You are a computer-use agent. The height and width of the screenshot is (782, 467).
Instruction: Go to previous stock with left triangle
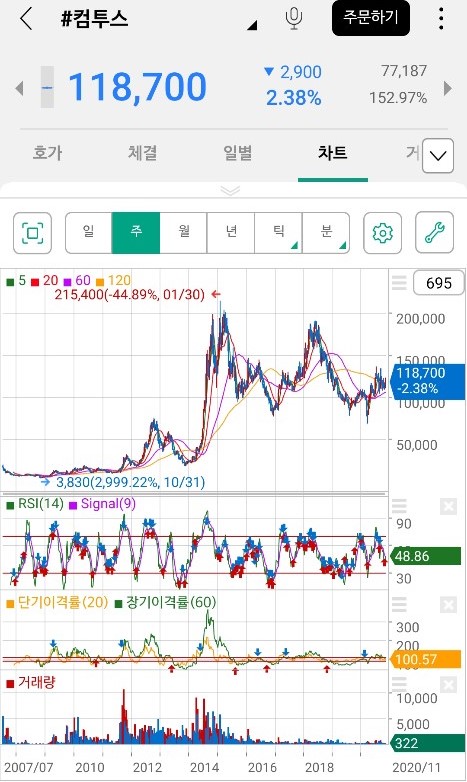(19, 88)
